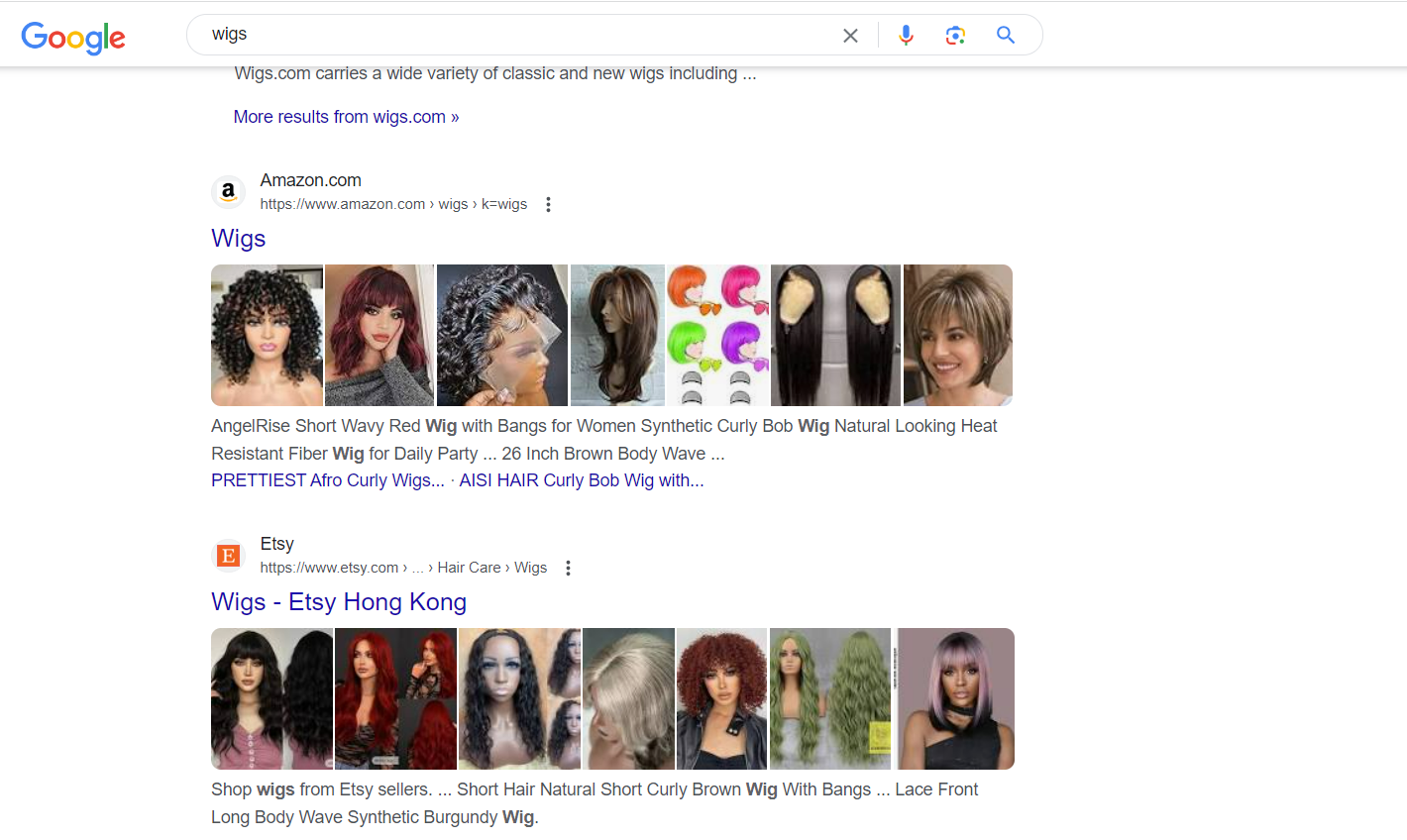Open Amazon red wavy wig with bangs thumbnail

coord(379,335)
